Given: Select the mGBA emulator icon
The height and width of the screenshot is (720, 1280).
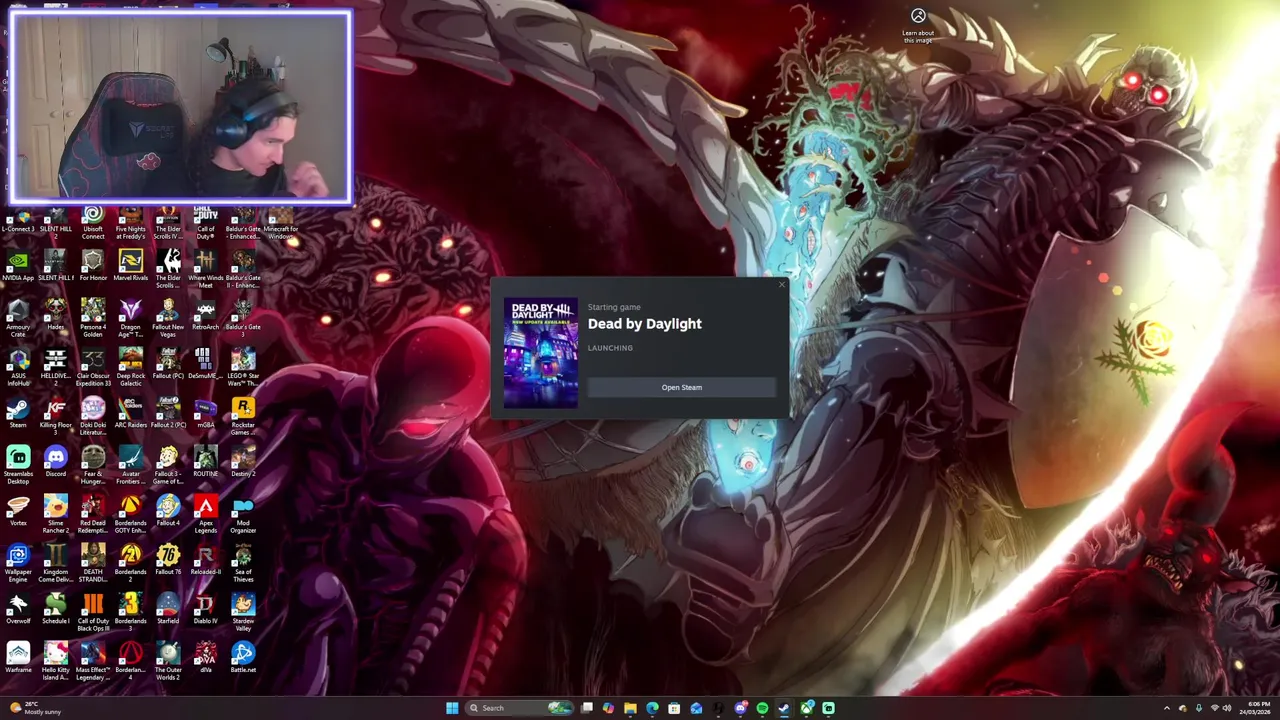Looking at the screenshot, I should point(205,413).
